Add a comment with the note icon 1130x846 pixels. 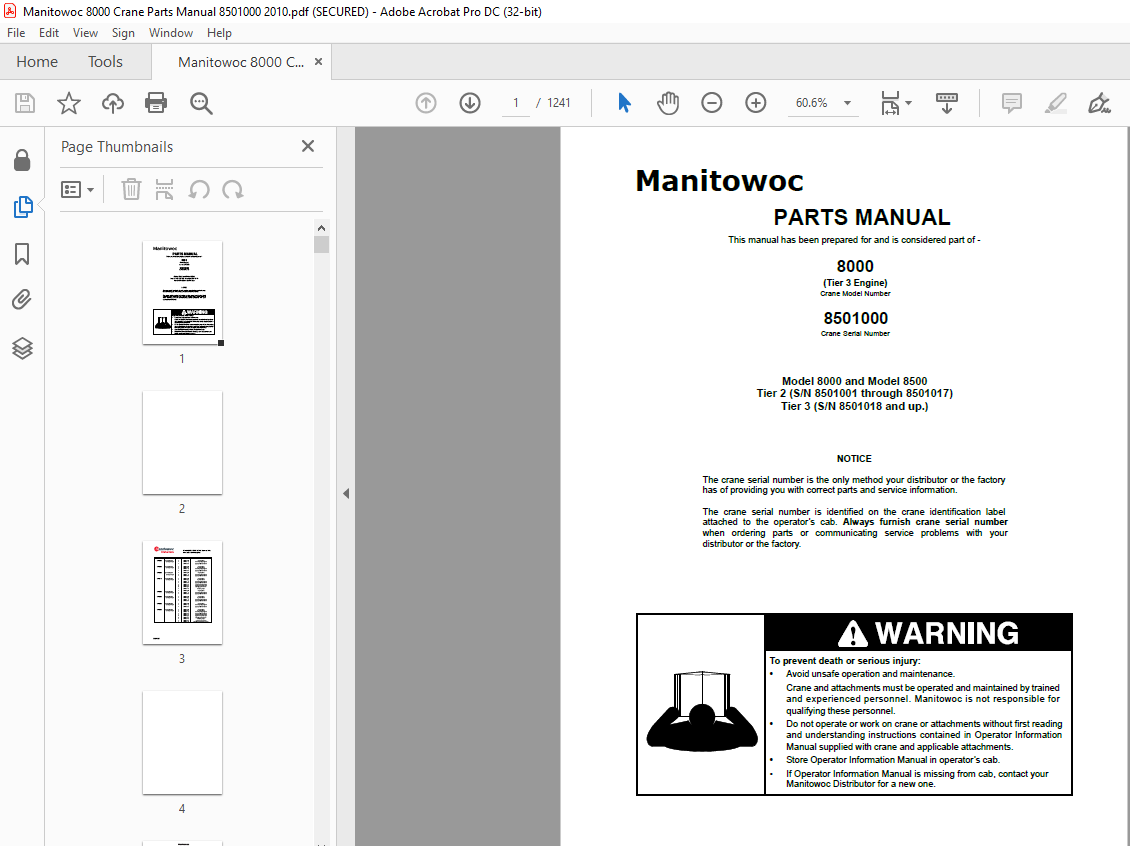tap(1012, 103)
